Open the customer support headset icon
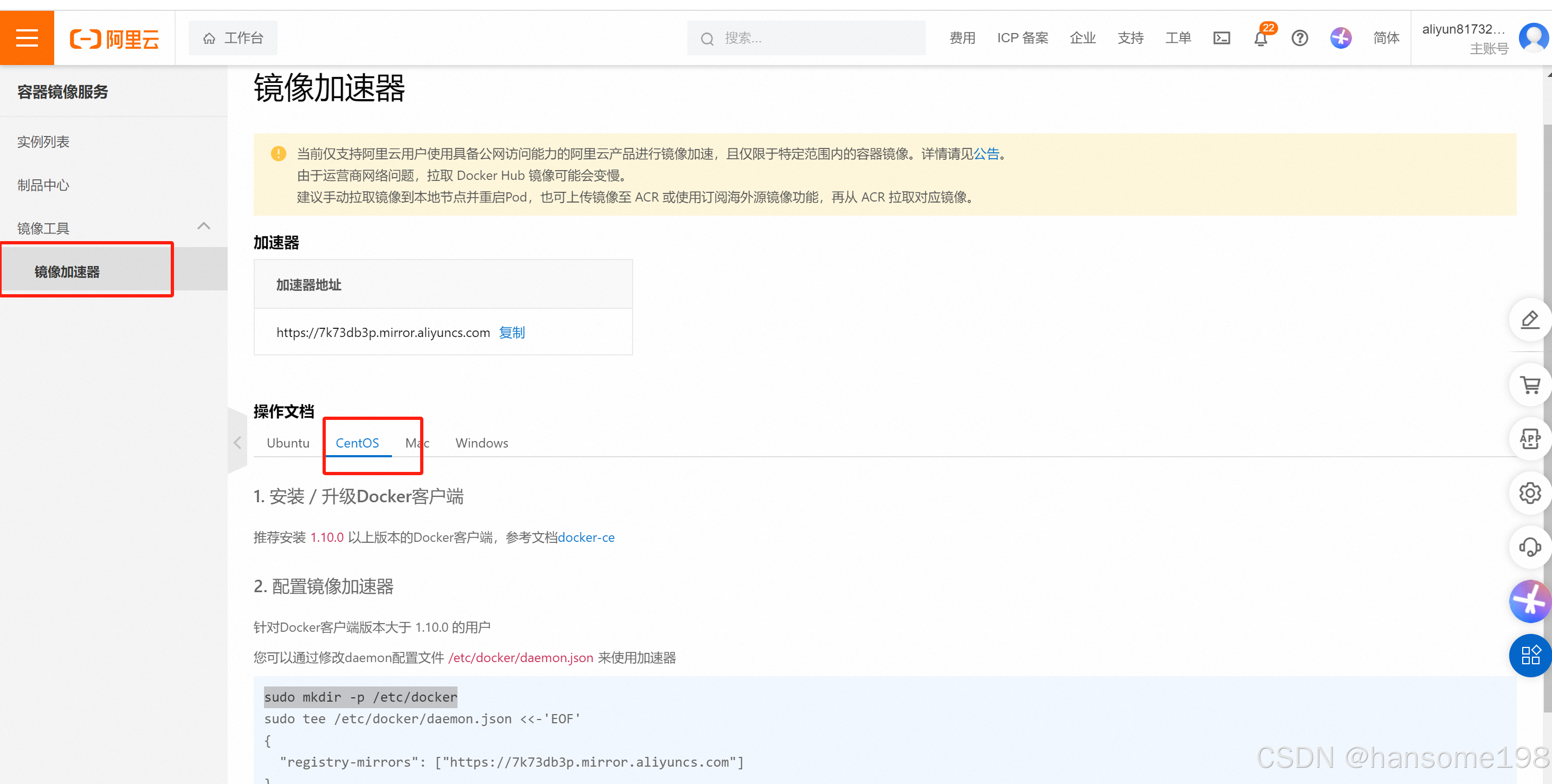Screen dimensions: 1552x784 1530,547
